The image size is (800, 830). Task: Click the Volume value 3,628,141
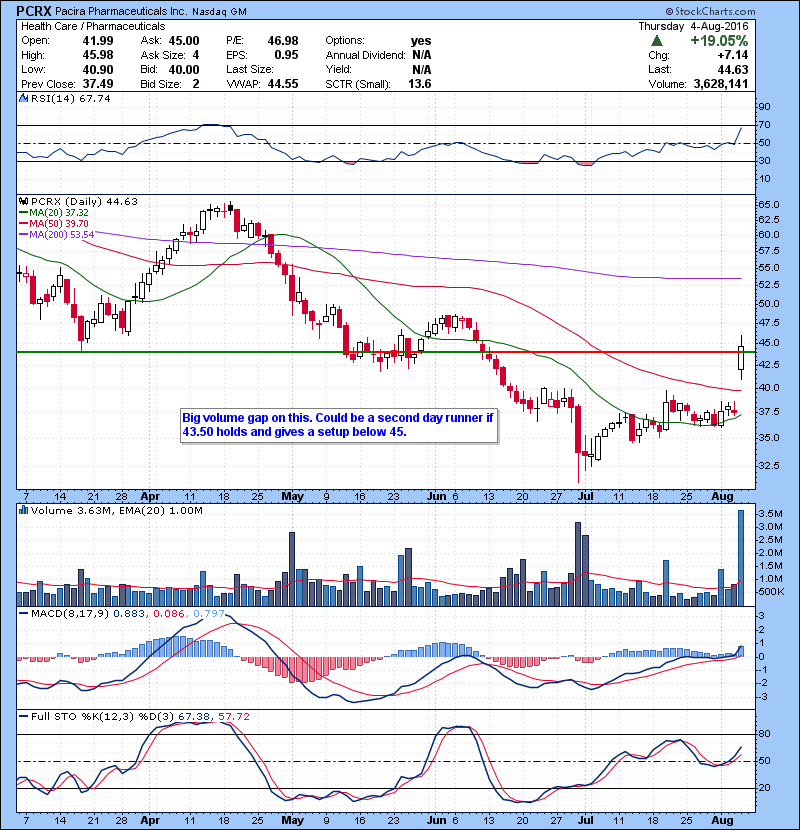721,84
